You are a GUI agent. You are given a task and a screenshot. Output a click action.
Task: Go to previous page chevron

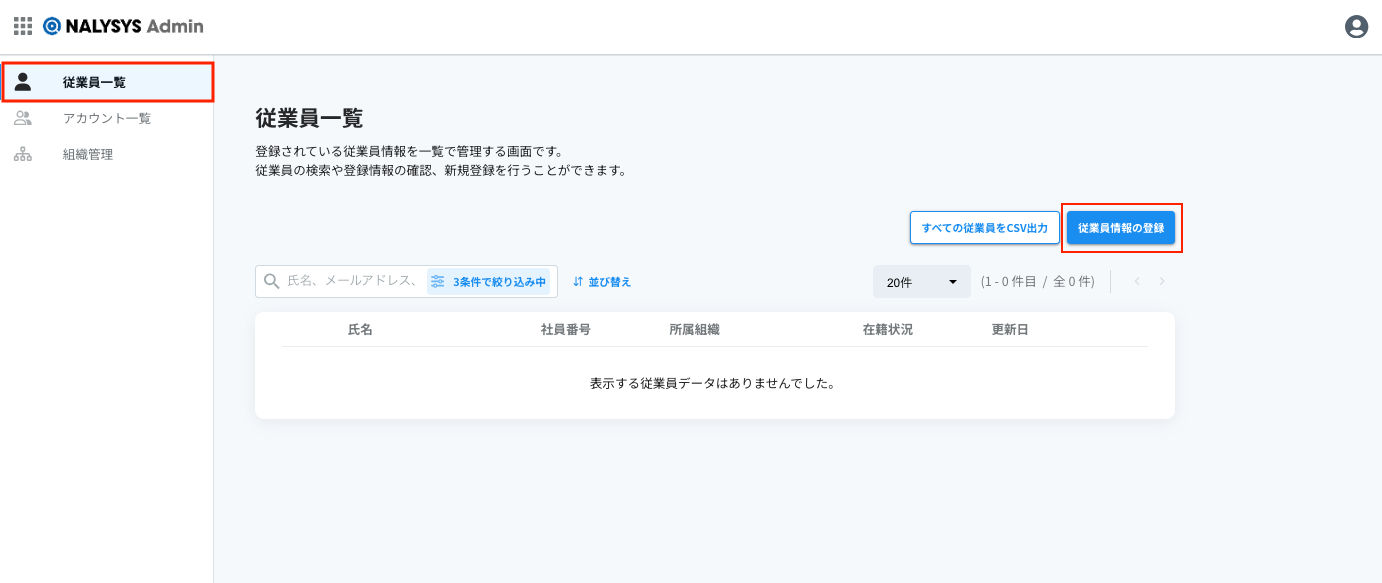pos(1137,282)
